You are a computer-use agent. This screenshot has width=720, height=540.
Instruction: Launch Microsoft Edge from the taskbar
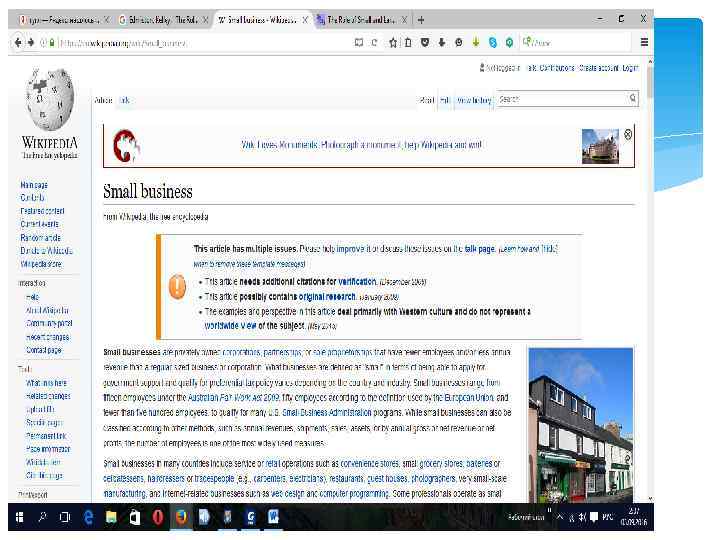pyautogui.click(x=89, y=518)
